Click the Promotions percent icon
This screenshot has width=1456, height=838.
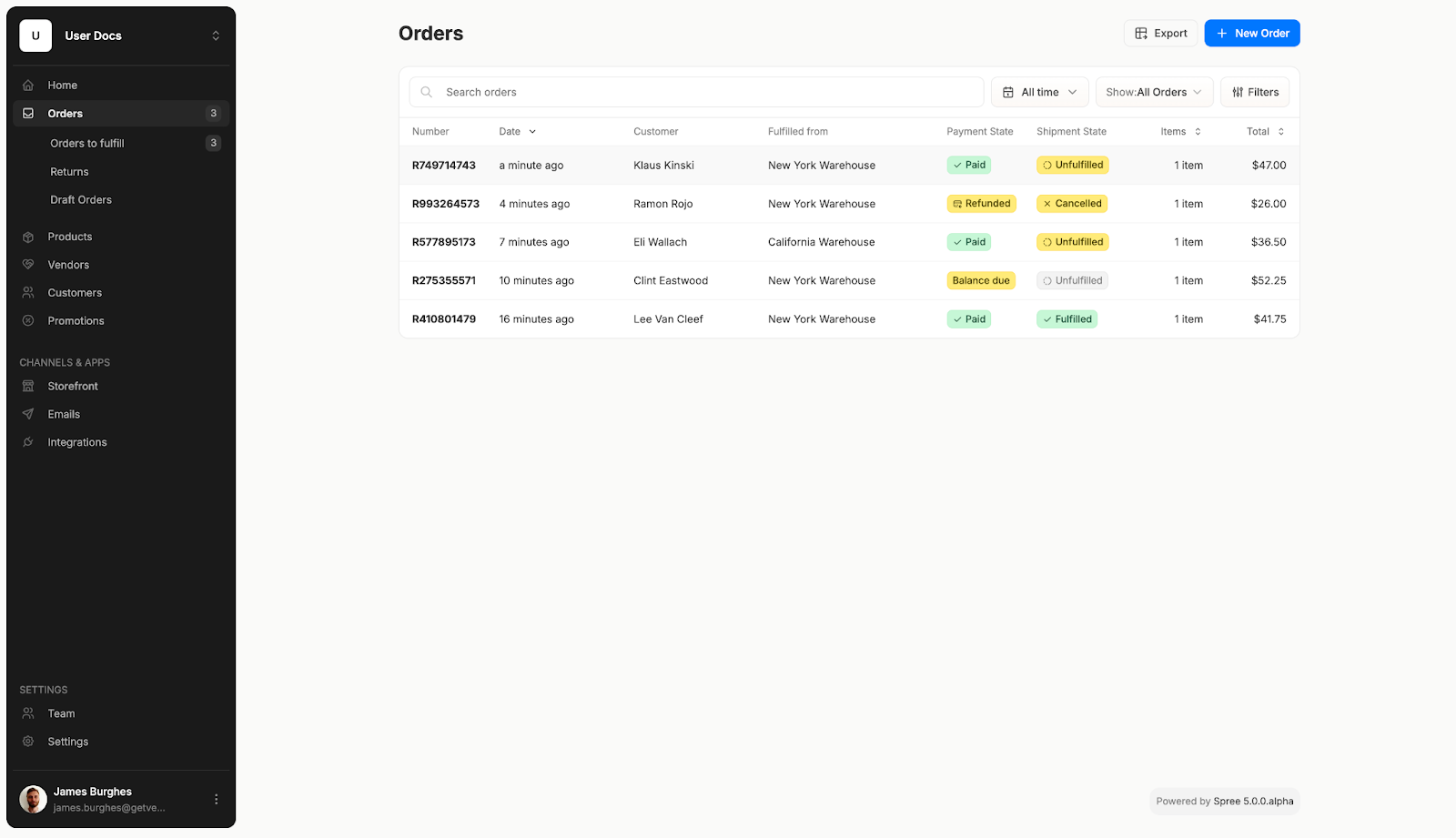coord(28,321)
